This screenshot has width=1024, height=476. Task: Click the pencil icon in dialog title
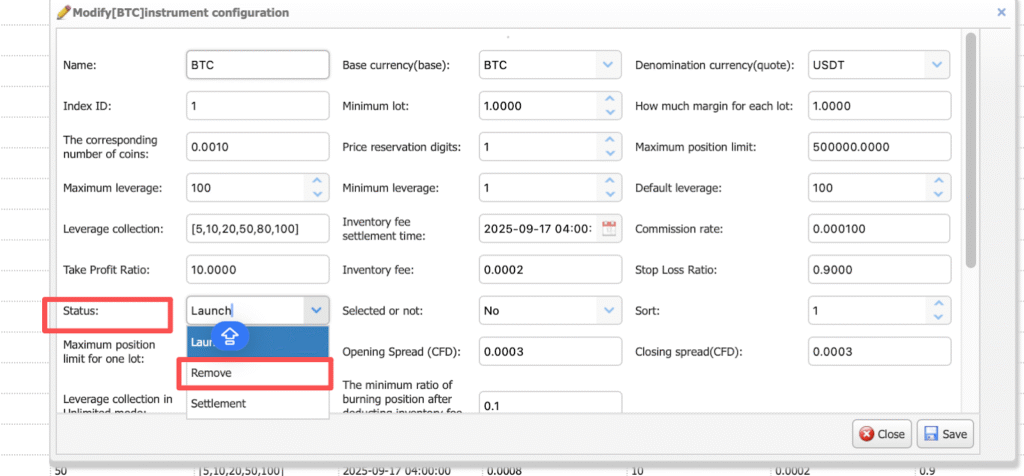coord(64,13)
